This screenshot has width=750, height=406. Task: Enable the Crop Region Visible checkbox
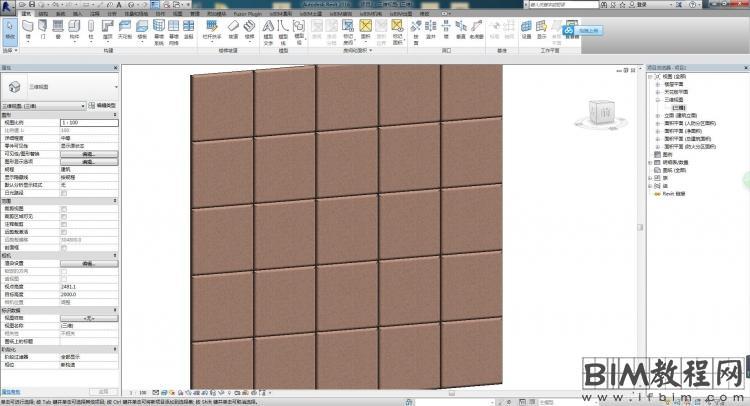click(x=64, y=214)
